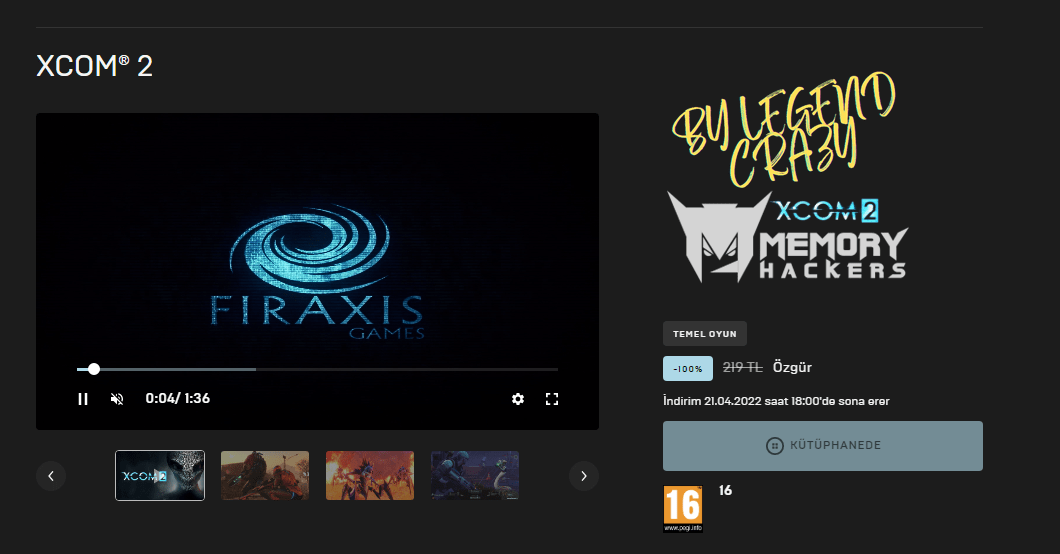Open the second screenshot thumbnail
Image resolution: width=1060 pixels, height=554 pixels.
click(265, 476)
